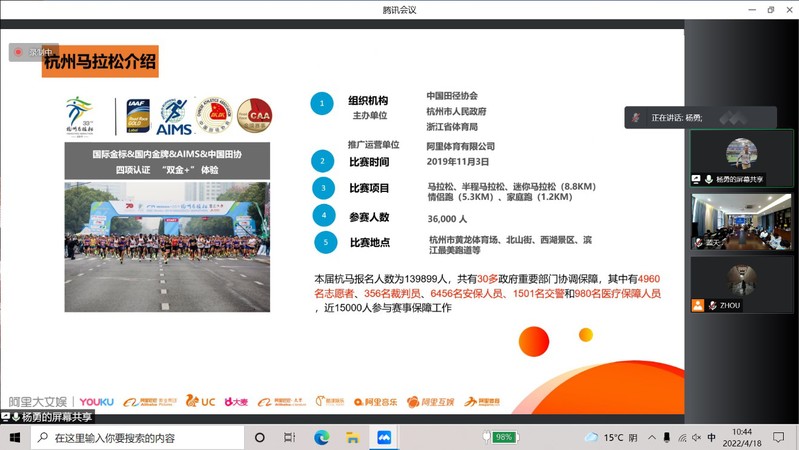This screenshot has width=799, height=450.
Task: Toggle microphone icon on ZHOU tile
Action: tap(712, 305)
